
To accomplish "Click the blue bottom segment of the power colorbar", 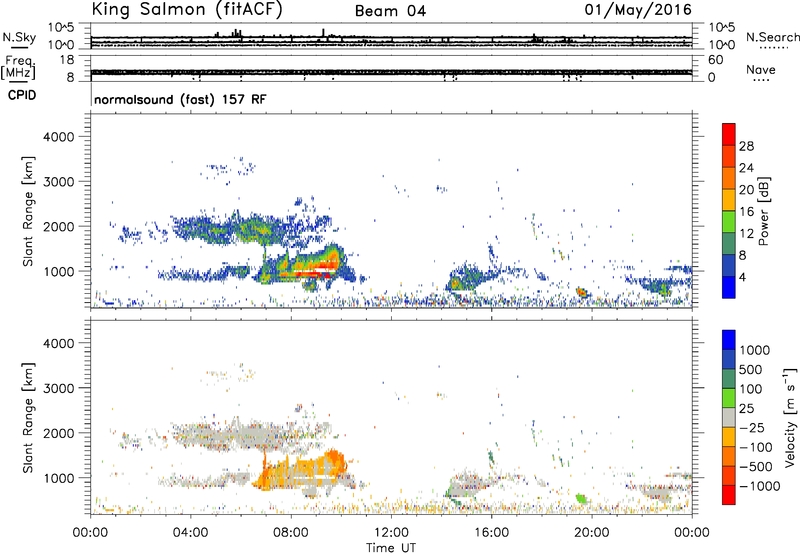I will 729,287.
